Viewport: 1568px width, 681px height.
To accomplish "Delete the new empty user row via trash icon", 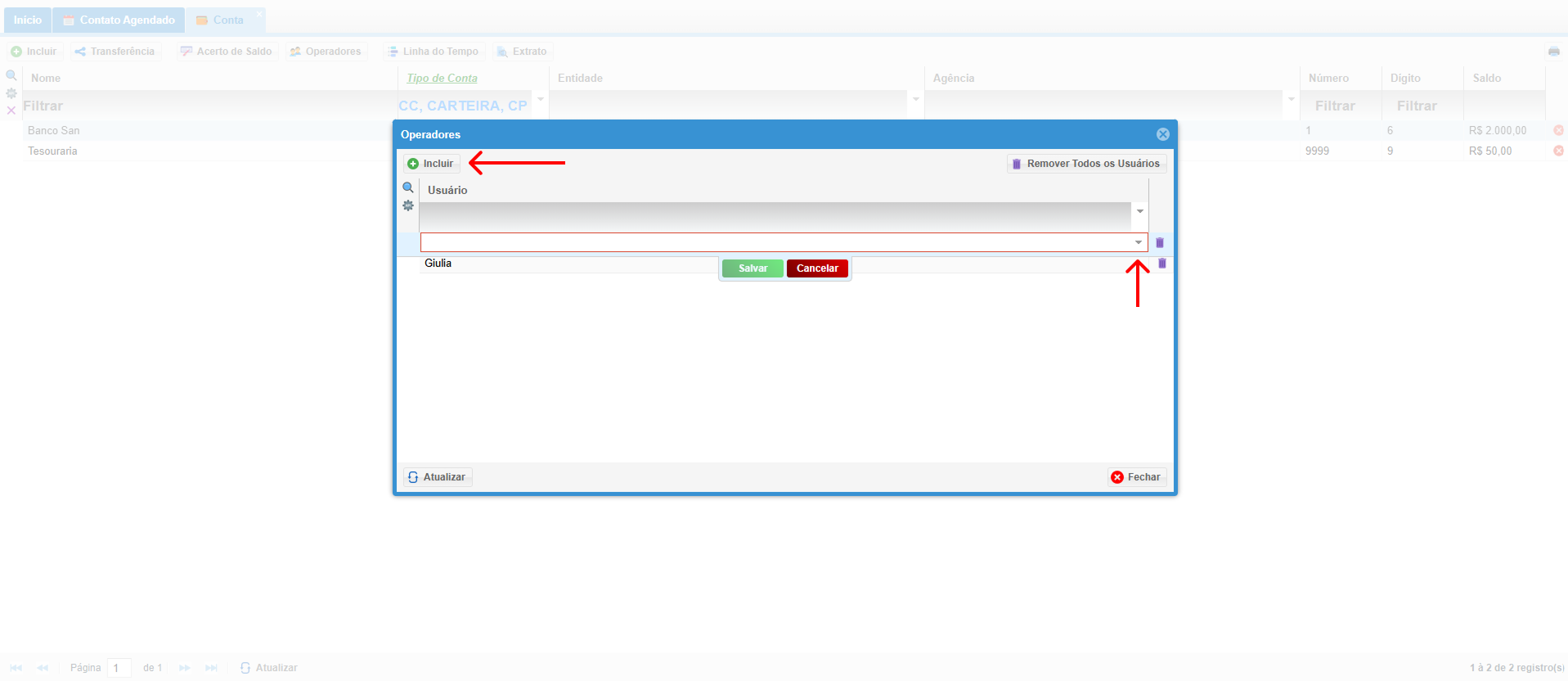I will 1160,243.
